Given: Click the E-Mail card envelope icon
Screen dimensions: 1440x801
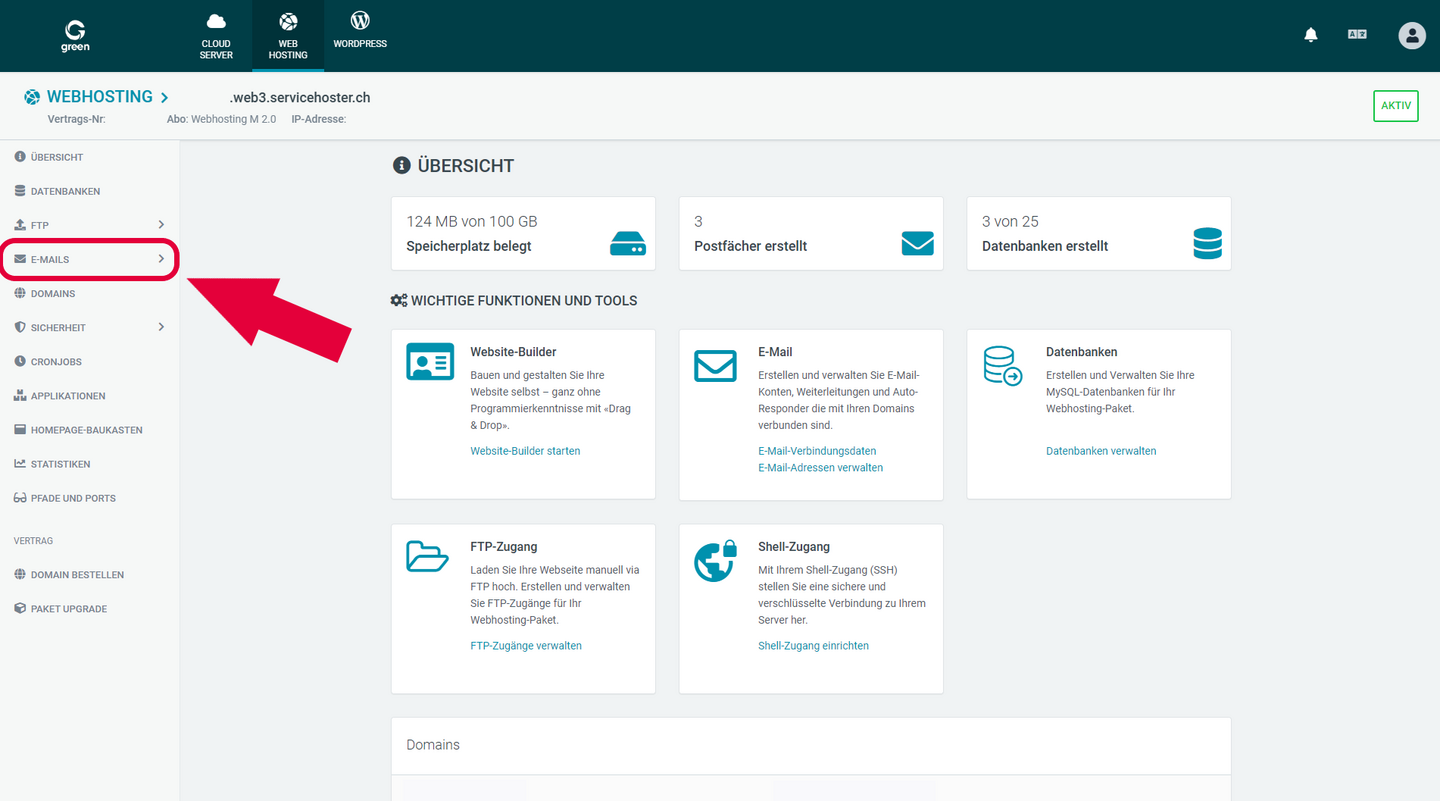Looking at the screenshot, I should point(715,365).
